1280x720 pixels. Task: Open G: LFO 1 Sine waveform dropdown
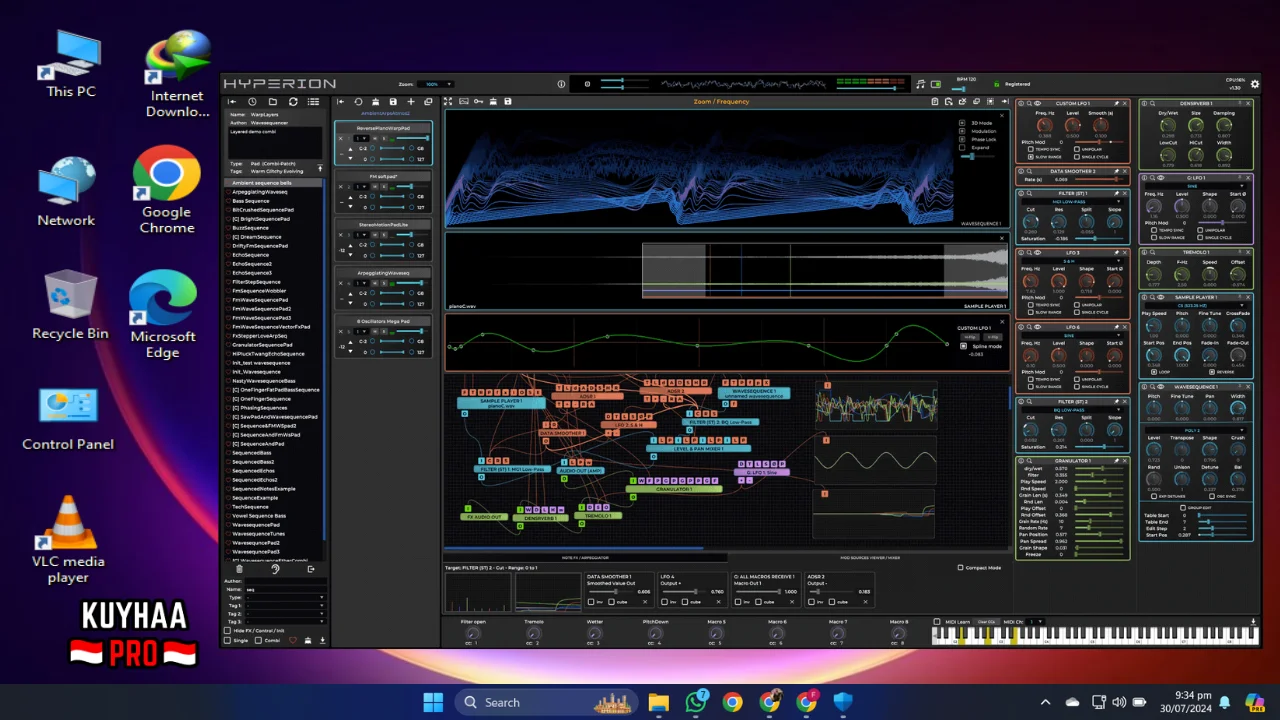coord(1195,186)
